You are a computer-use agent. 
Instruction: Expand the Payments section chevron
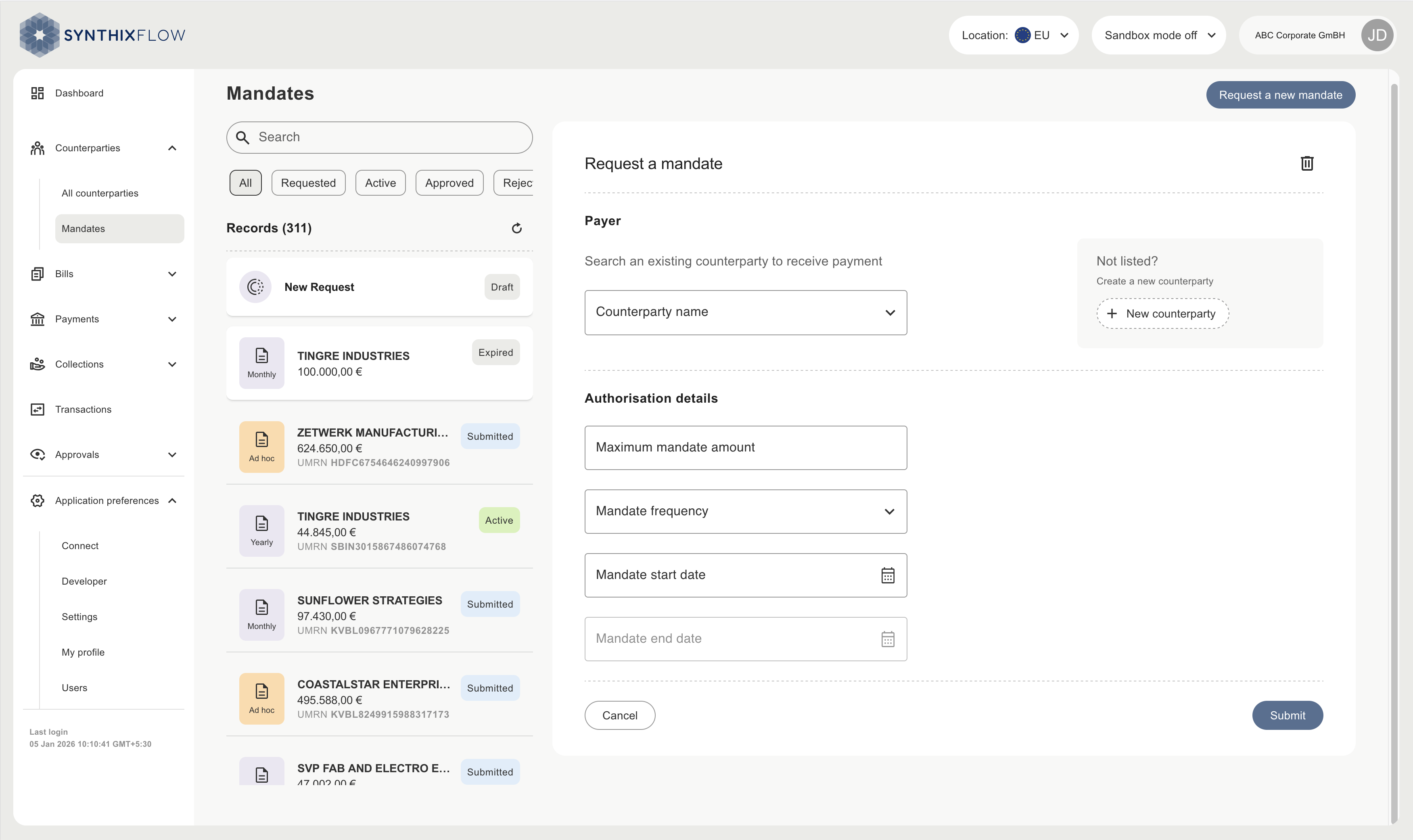(172, 319)
